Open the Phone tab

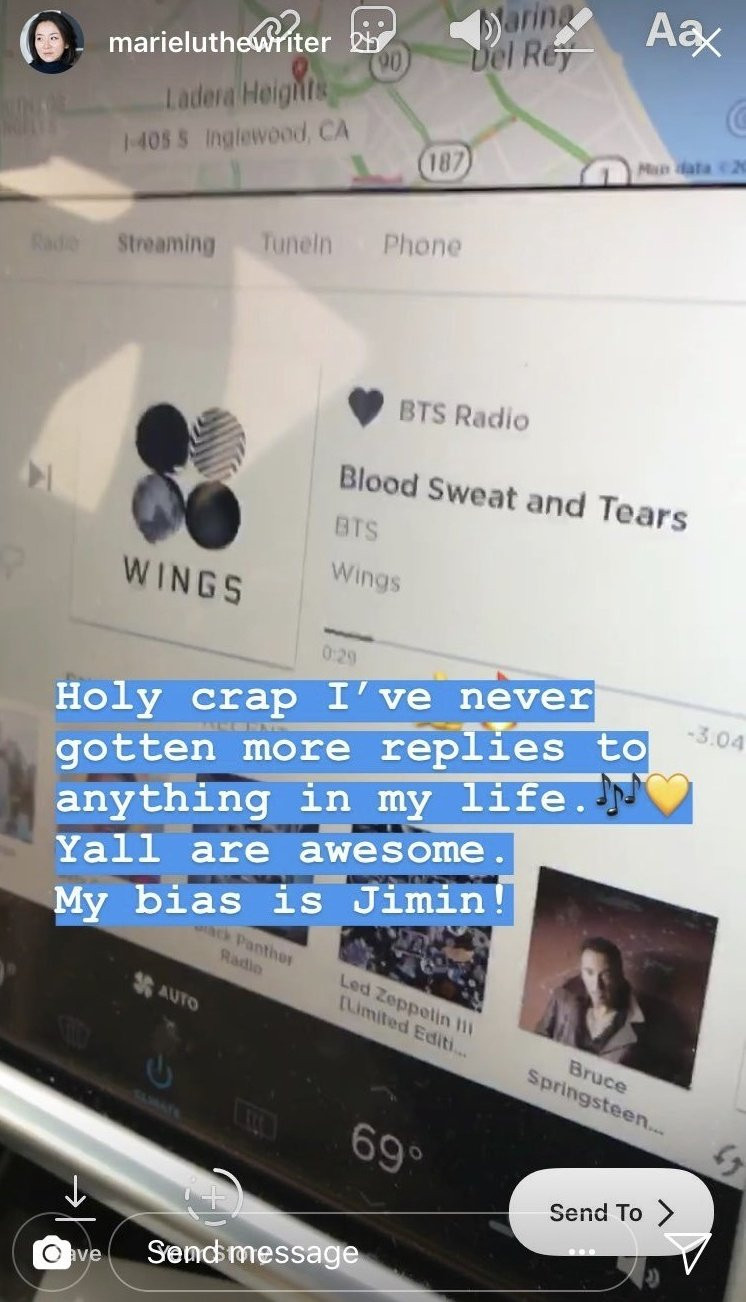pos(422,245)
